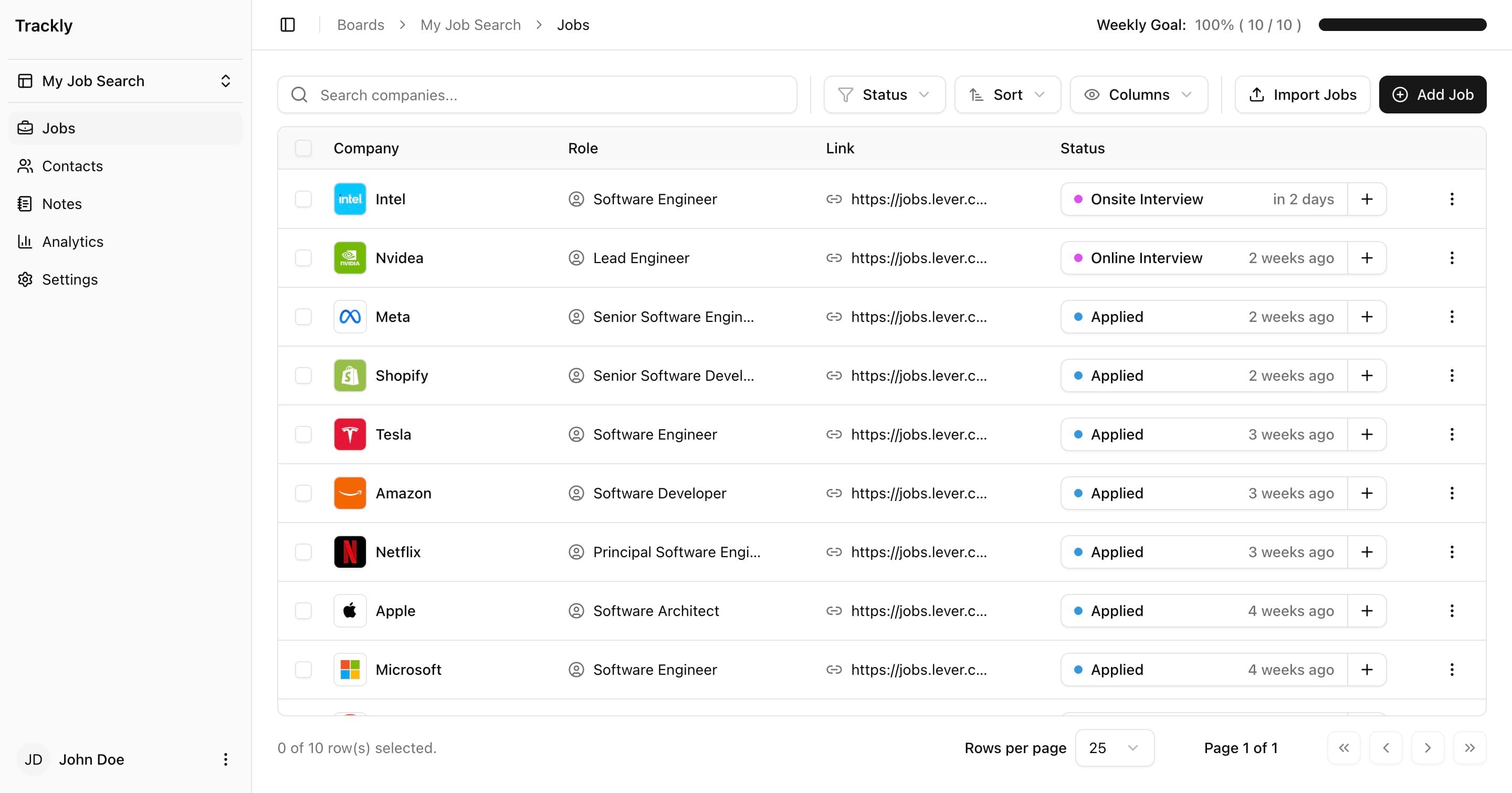The image size is (1512, 793).
Task: Open the Netflix job posting link
Action: [x=919, y=552]
